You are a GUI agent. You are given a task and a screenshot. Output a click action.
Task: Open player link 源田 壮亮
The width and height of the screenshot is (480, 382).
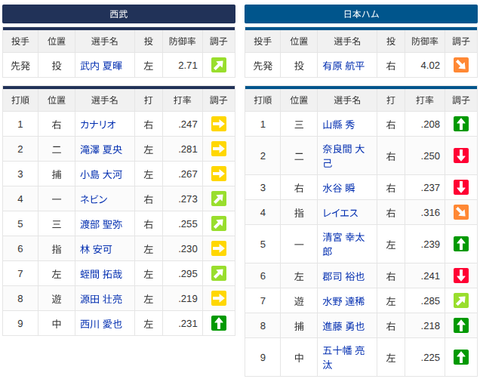(101, 299)
